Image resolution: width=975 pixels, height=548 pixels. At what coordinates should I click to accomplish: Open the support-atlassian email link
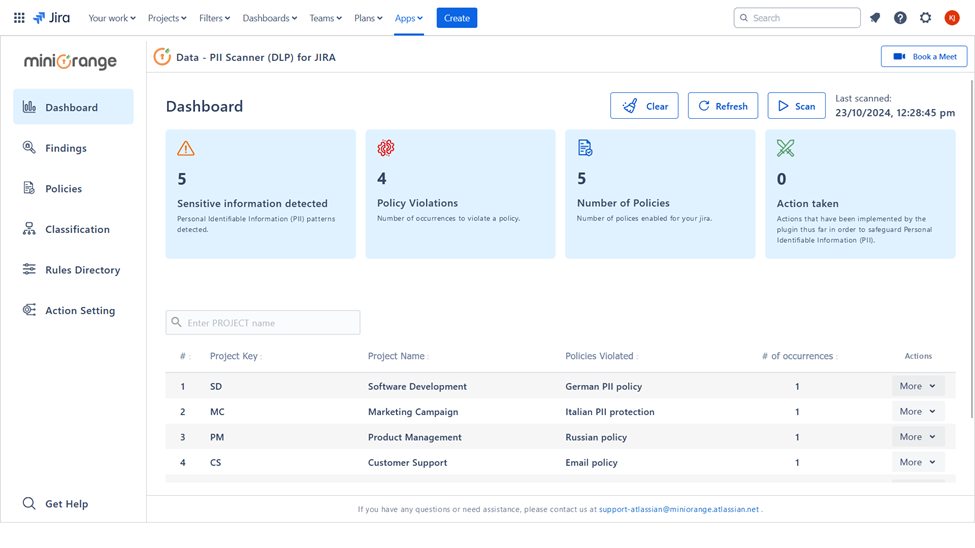[678, 509]
